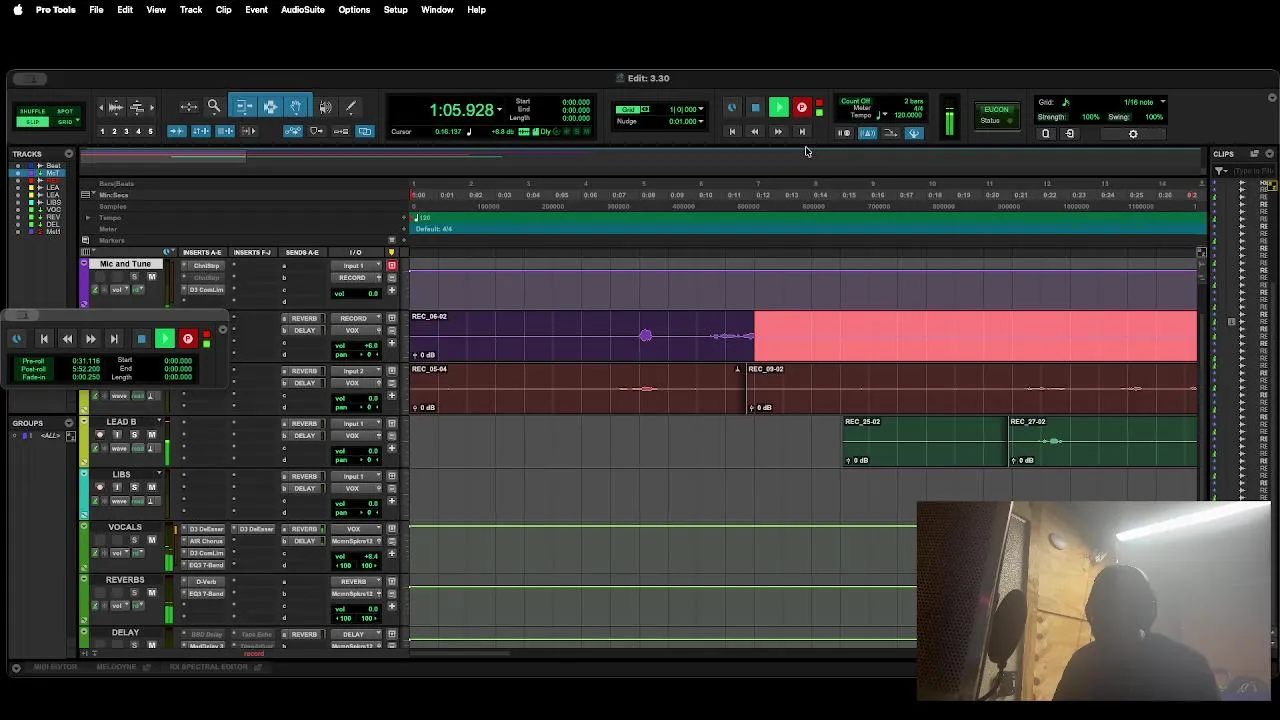The height and width of the screenshot is (720, 1280).
Task: Enable Shuffle edit mode
Action: tap(33, 111)
